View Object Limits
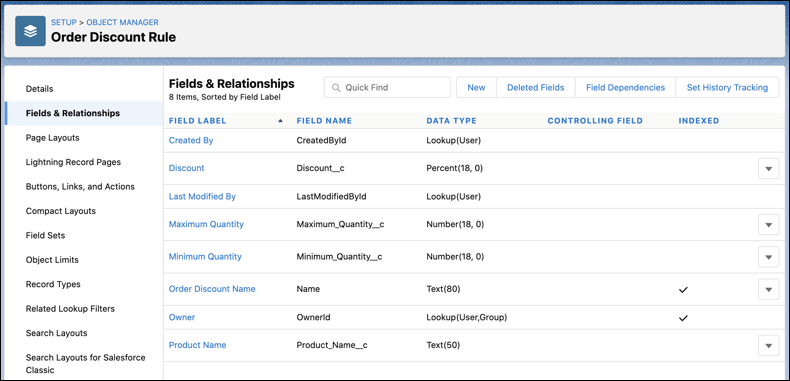 click(52, 260)
